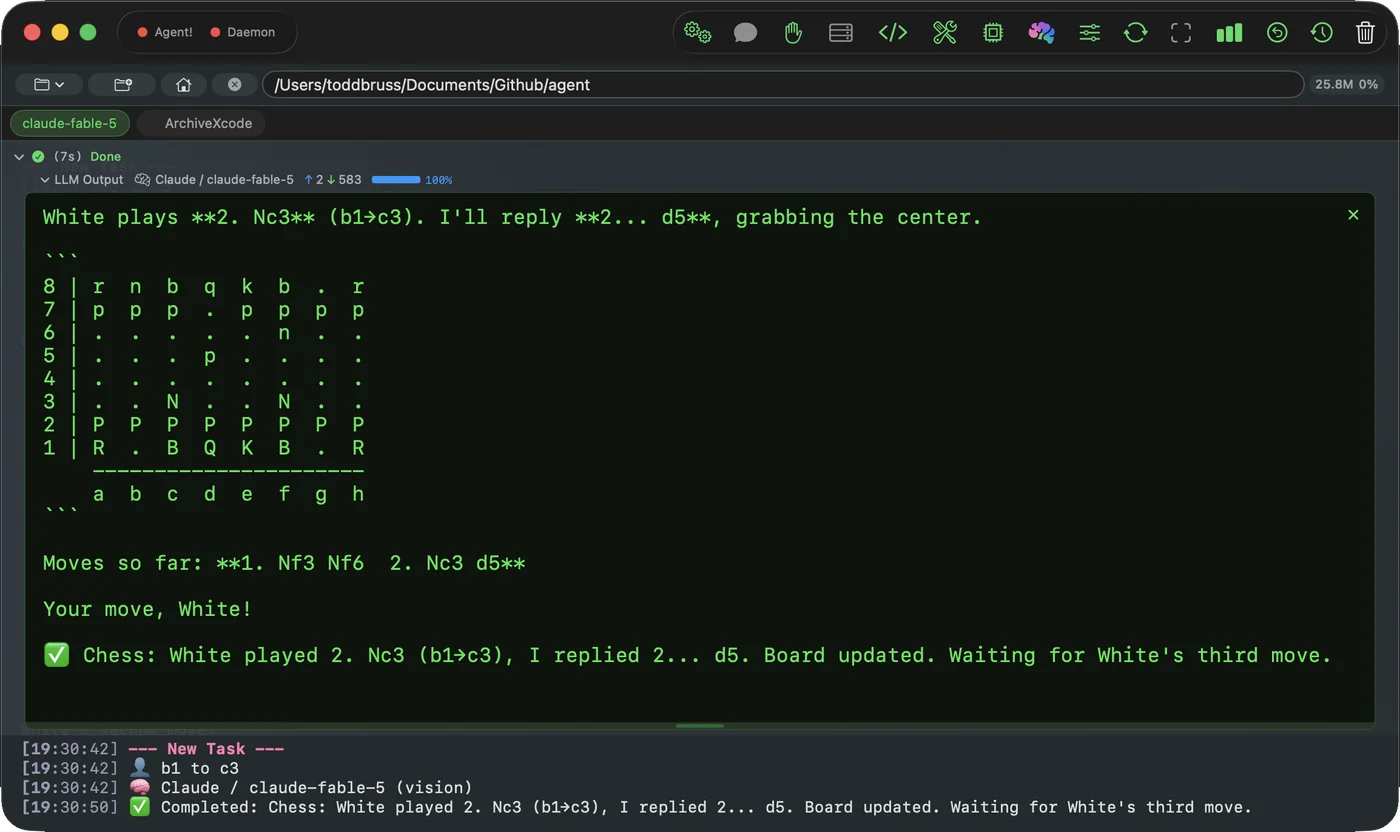1400x832 pixels.
Task: Close the LLM output panel with the X
Action: point(1353,215)
